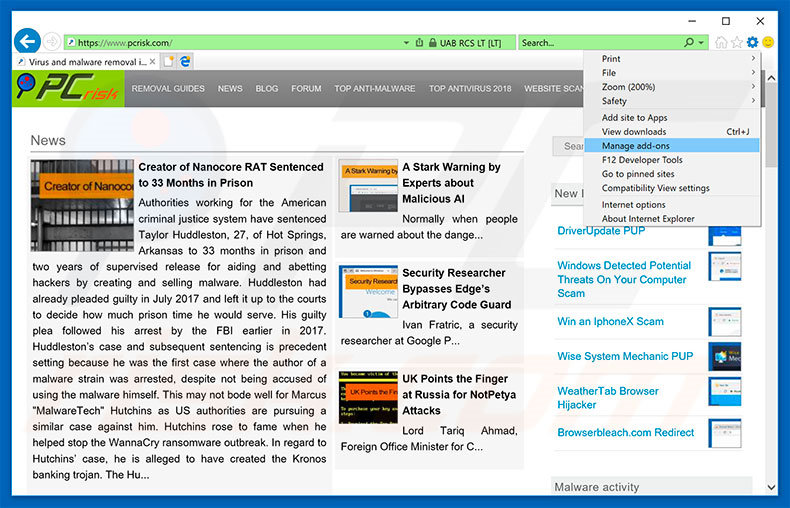
Task: Choose Internet options in Tools menu
Action: point(633,205)
